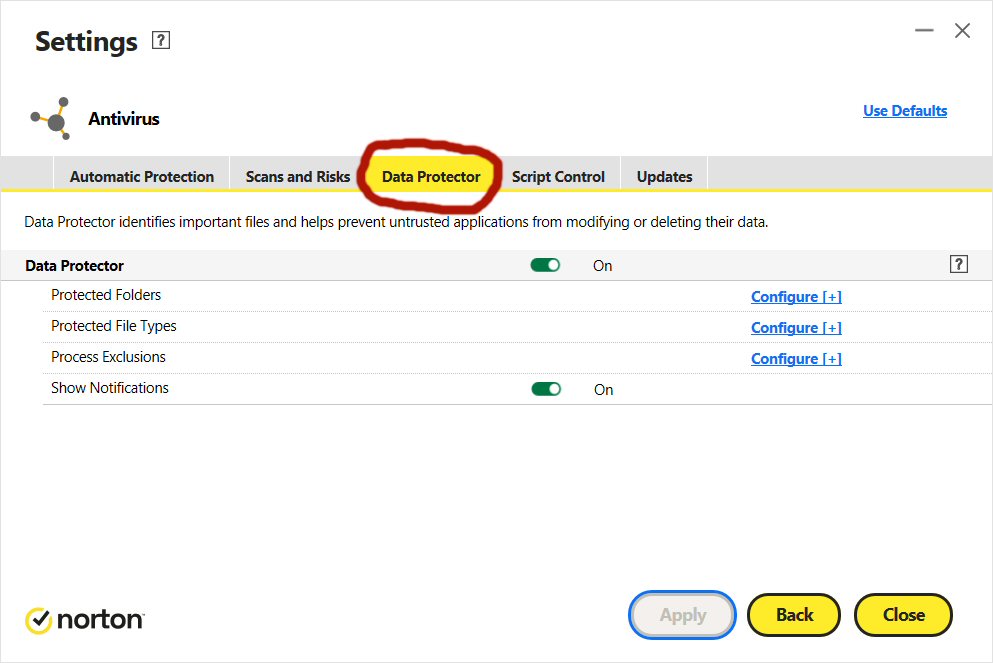Click the Antivirus heading text
993x663 pixels.
124,119
